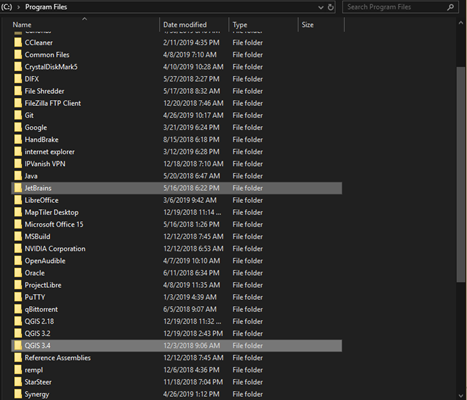
Task: Click the vertical scrollbar thumb
Action: click(x=461, y=174)
